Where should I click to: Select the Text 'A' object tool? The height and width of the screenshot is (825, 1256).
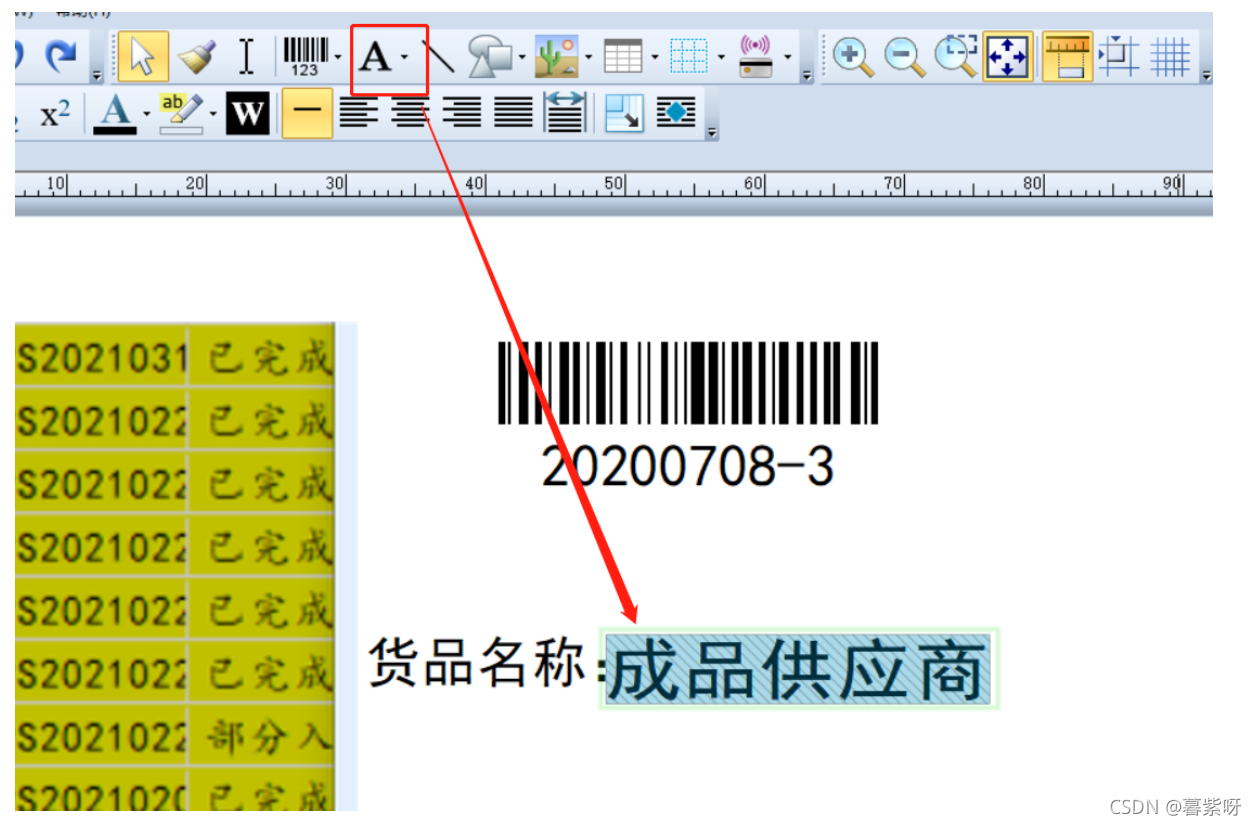click(375, 57)
